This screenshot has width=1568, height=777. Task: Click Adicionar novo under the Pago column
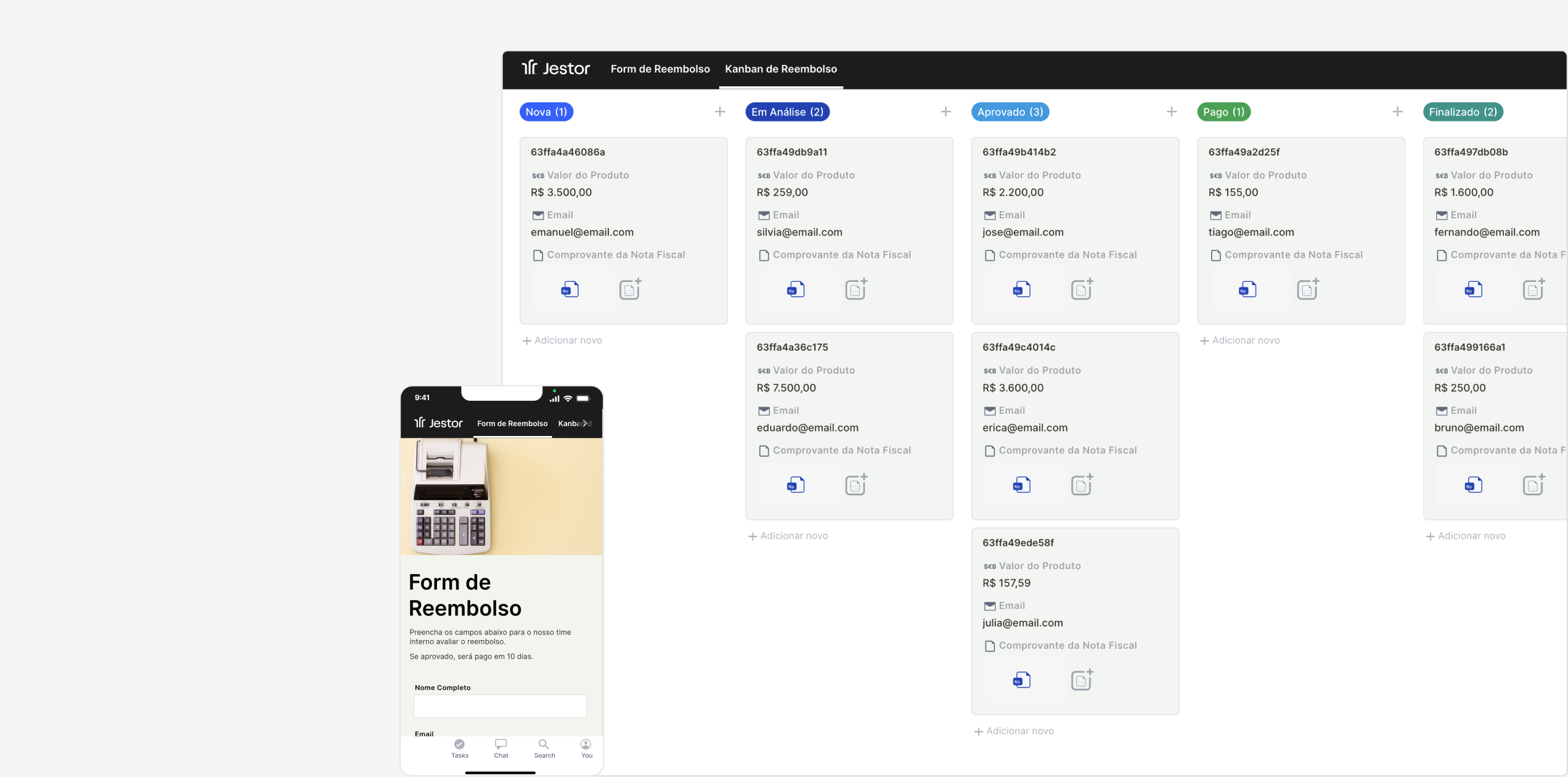point(1239,340)
